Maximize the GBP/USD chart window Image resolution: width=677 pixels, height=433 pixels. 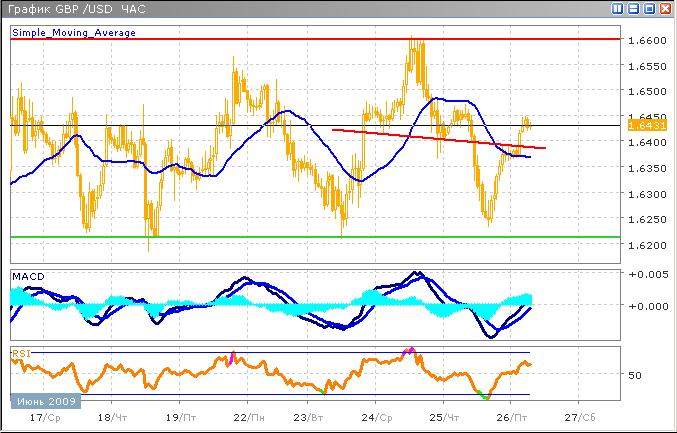[650, 8]
